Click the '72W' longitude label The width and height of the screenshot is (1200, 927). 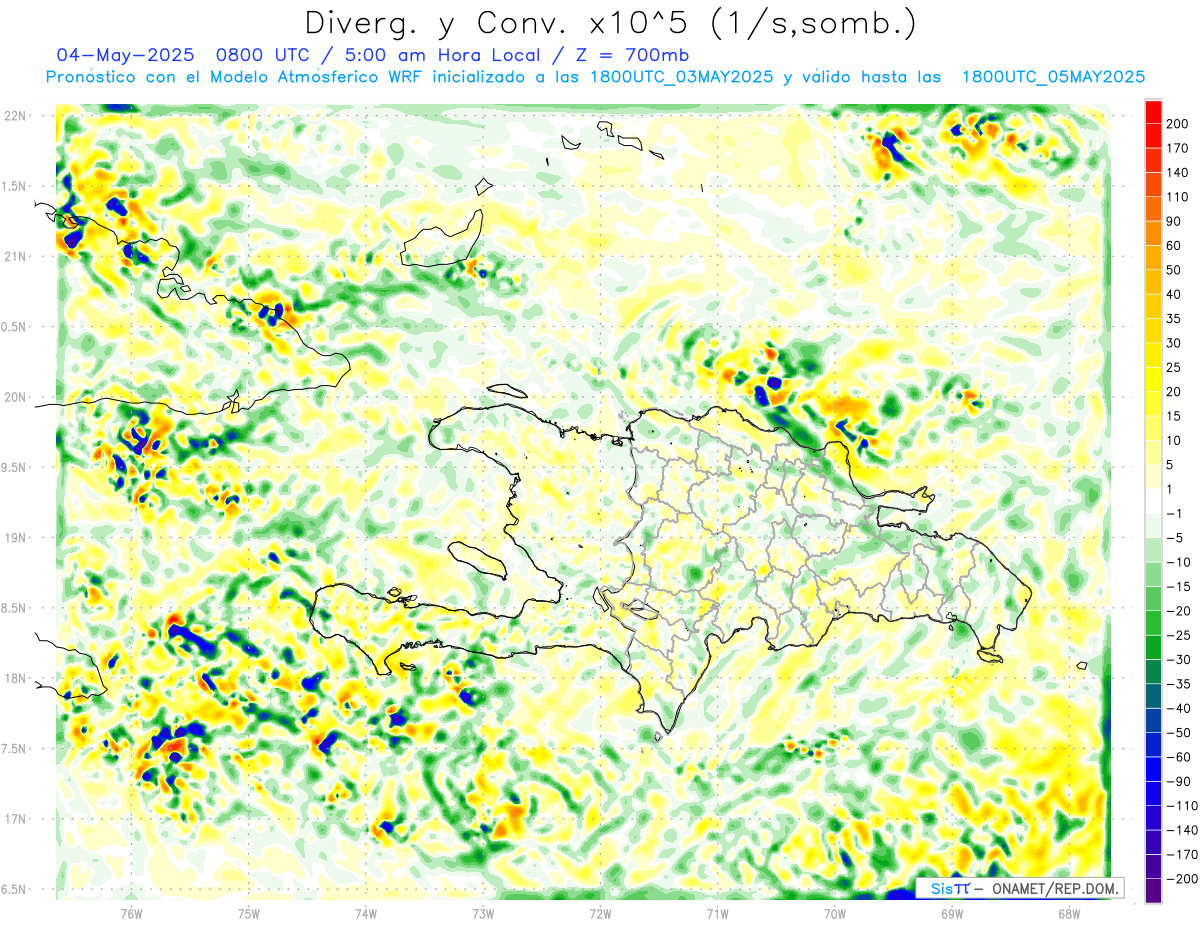[x=600, y=913]
